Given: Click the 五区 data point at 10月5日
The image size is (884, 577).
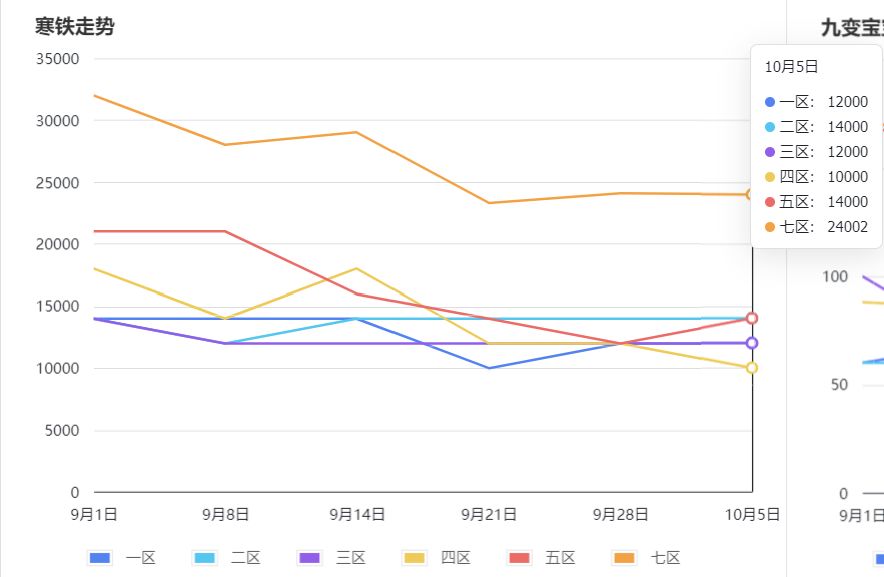Looking at the screenshot, I should (752, 318).
